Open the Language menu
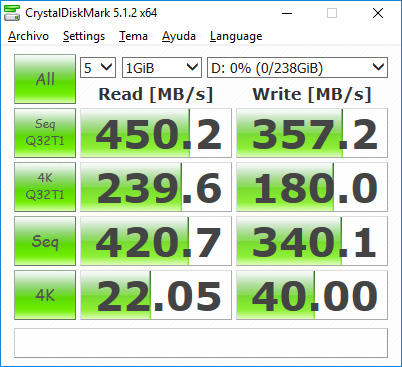The height and width of the screenshot is (367, 402). tap(236, 36)
